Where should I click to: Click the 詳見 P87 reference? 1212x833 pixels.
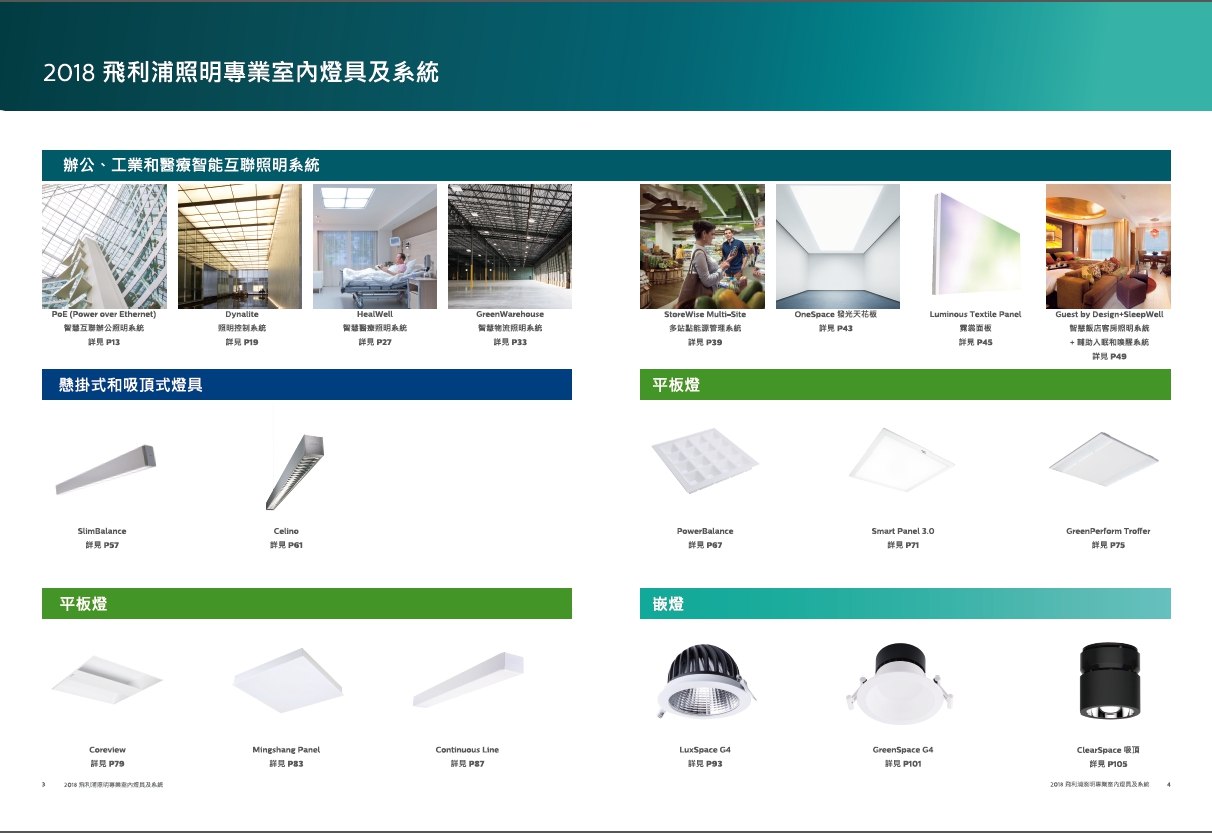(x=467, y=763)
